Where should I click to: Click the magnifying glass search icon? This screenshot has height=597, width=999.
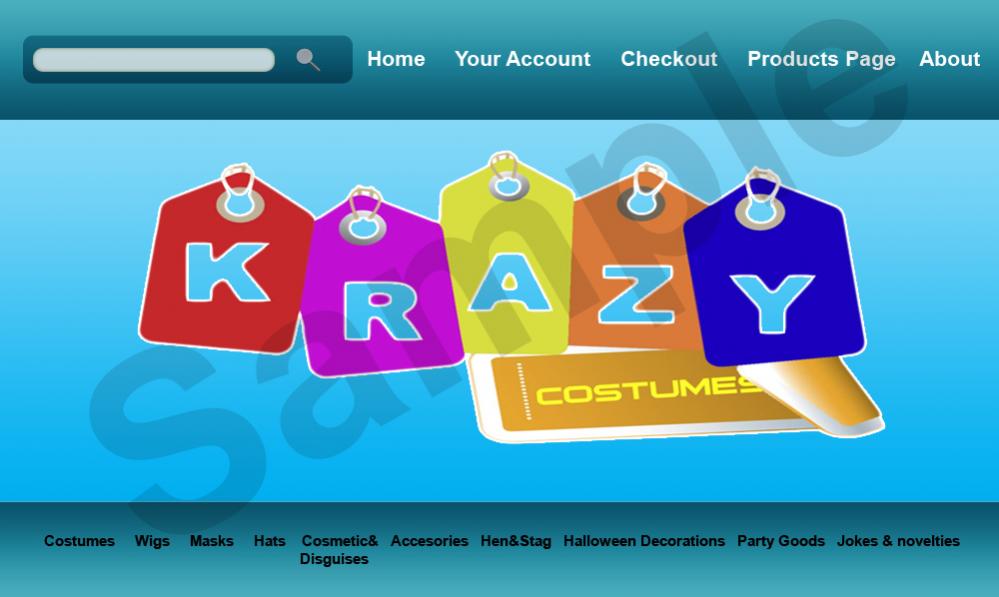pos(308,59)
